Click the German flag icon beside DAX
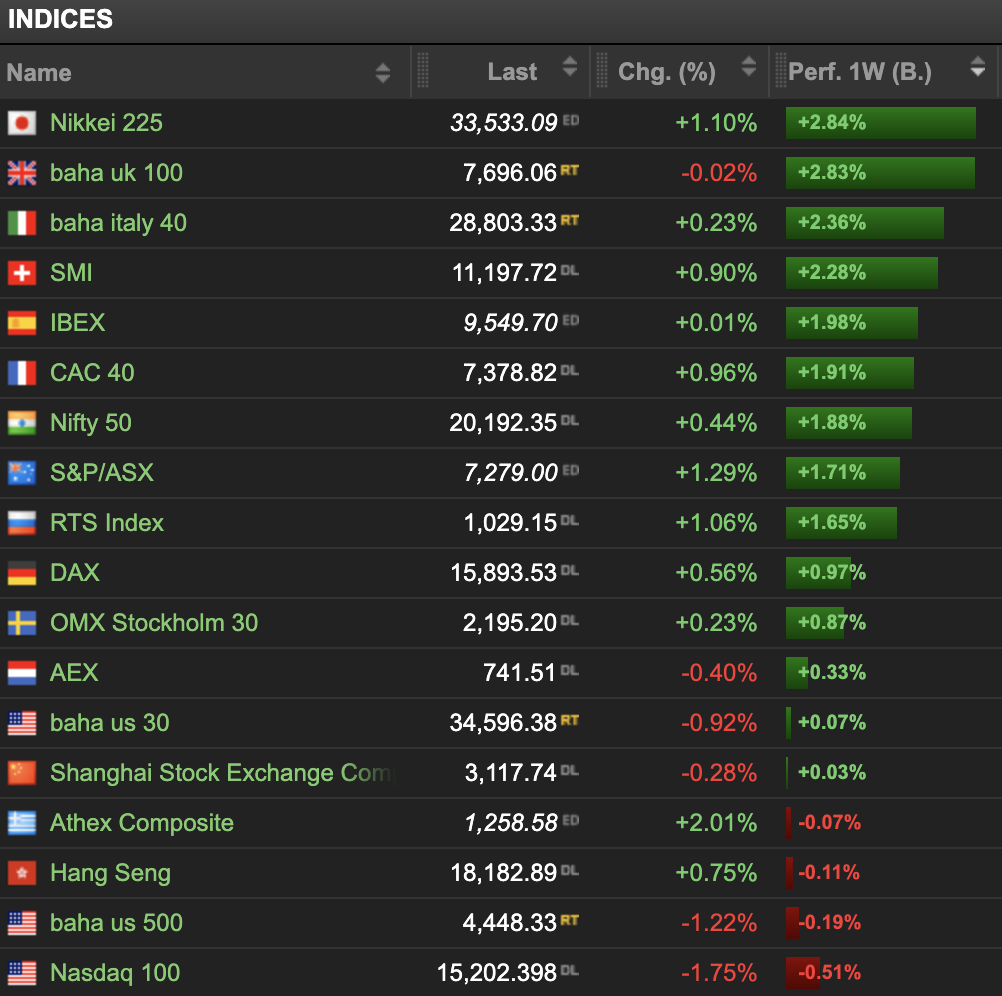This screenshot has height=996, width=1002. [x=22, y=573]
